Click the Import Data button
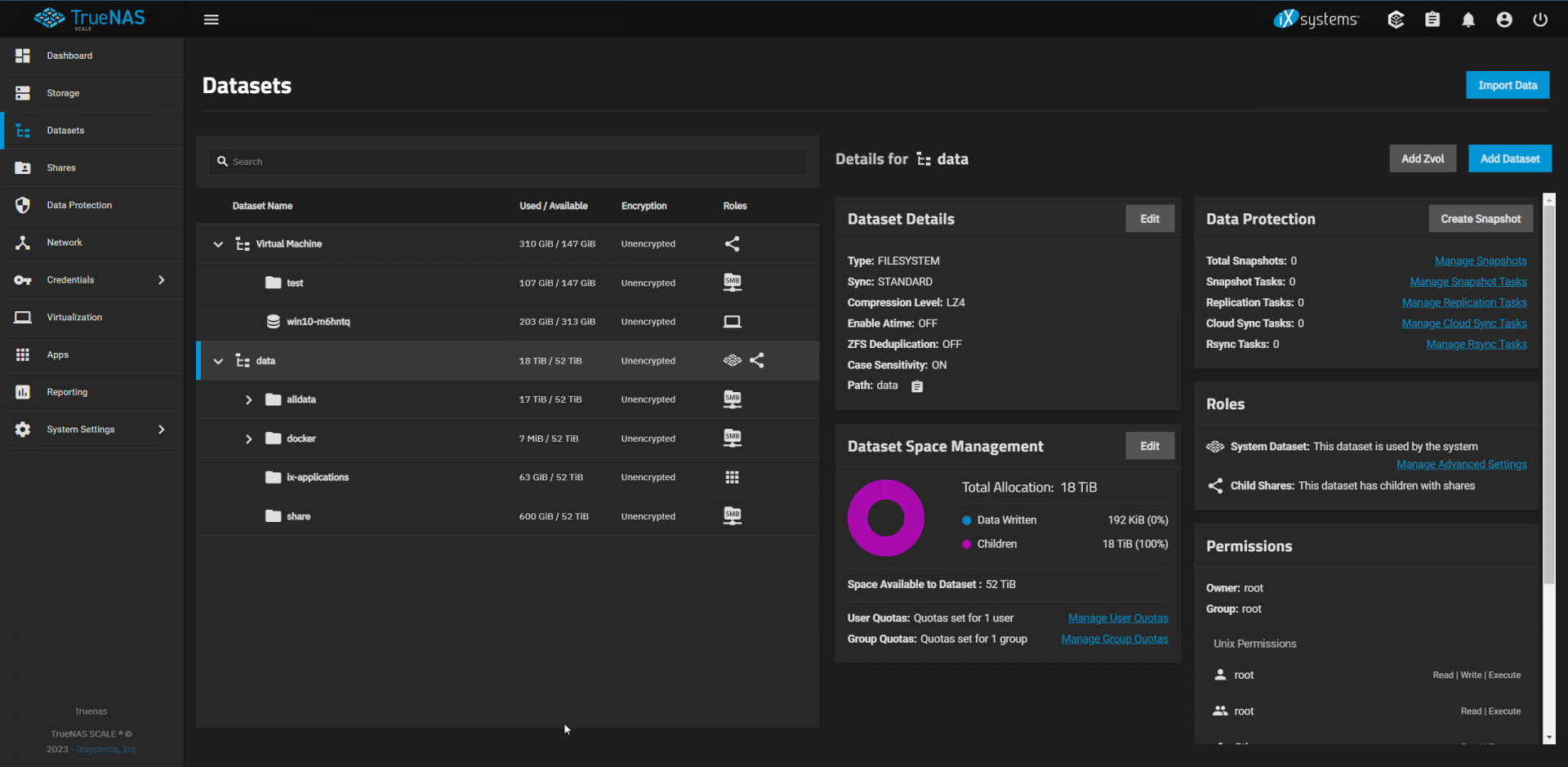 (x=1508, y=85)
